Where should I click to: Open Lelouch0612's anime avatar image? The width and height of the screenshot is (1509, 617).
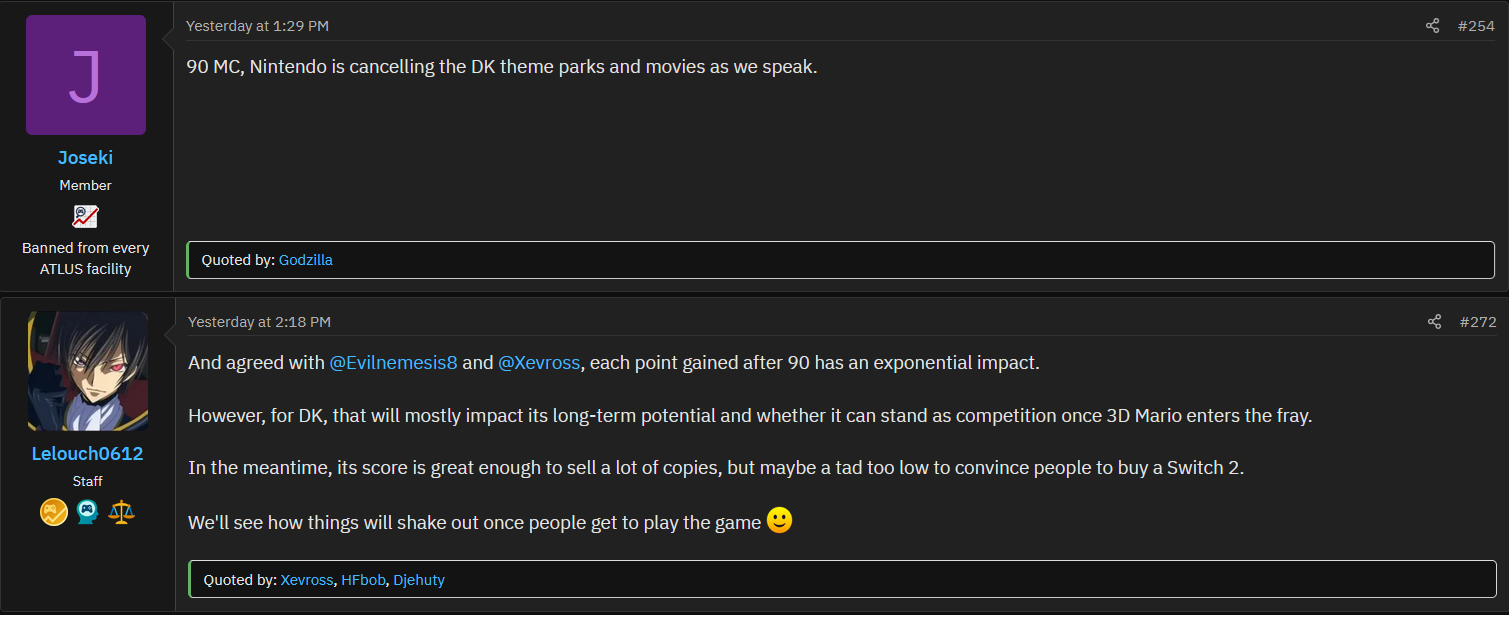click(88, 371)
